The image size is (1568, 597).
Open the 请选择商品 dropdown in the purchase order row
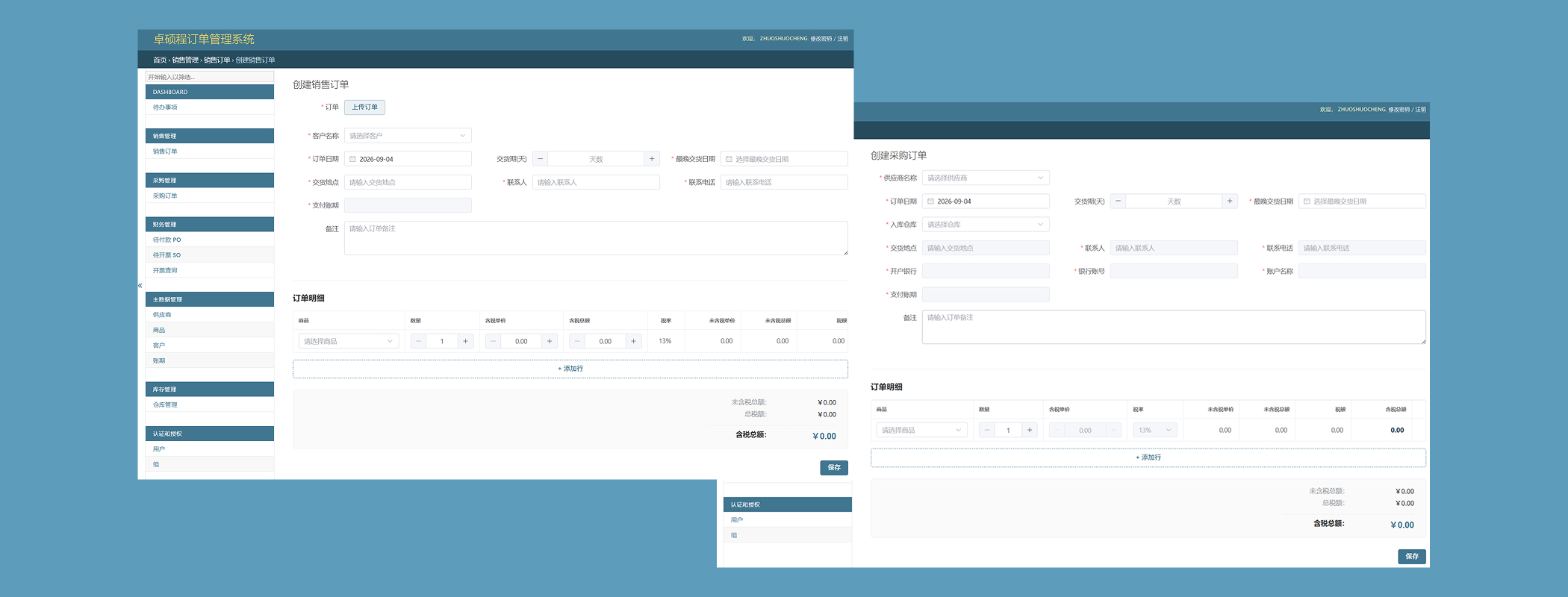tap(922, 430)
